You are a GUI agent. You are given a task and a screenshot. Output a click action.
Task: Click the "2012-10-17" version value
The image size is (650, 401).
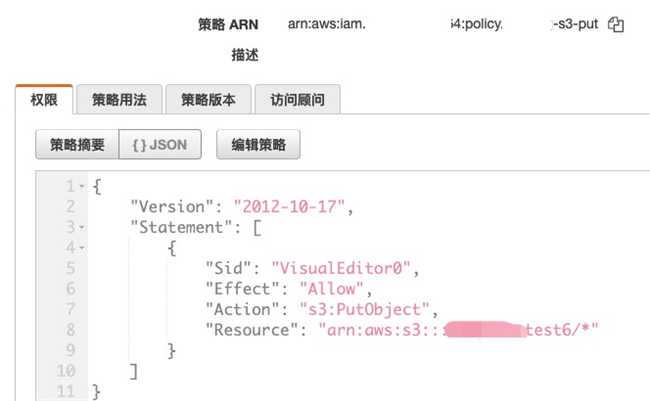click(x=289, y=207)
